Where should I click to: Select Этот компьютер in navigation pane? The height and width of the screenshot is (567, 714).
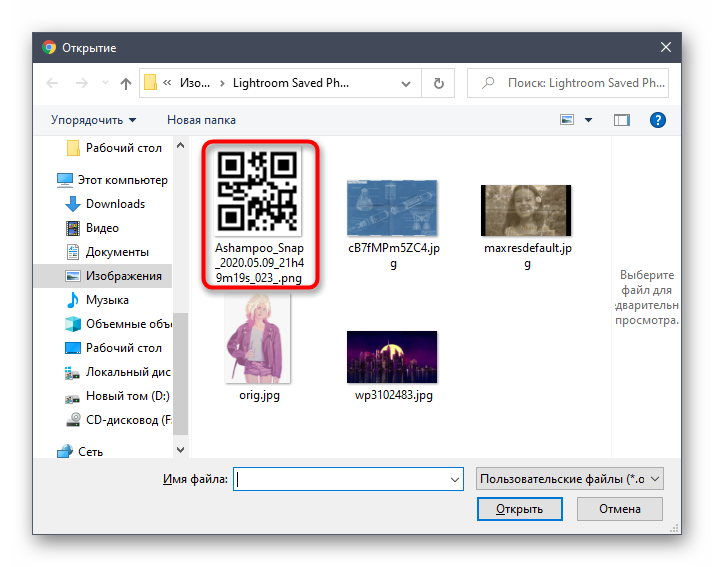(112, 180)
